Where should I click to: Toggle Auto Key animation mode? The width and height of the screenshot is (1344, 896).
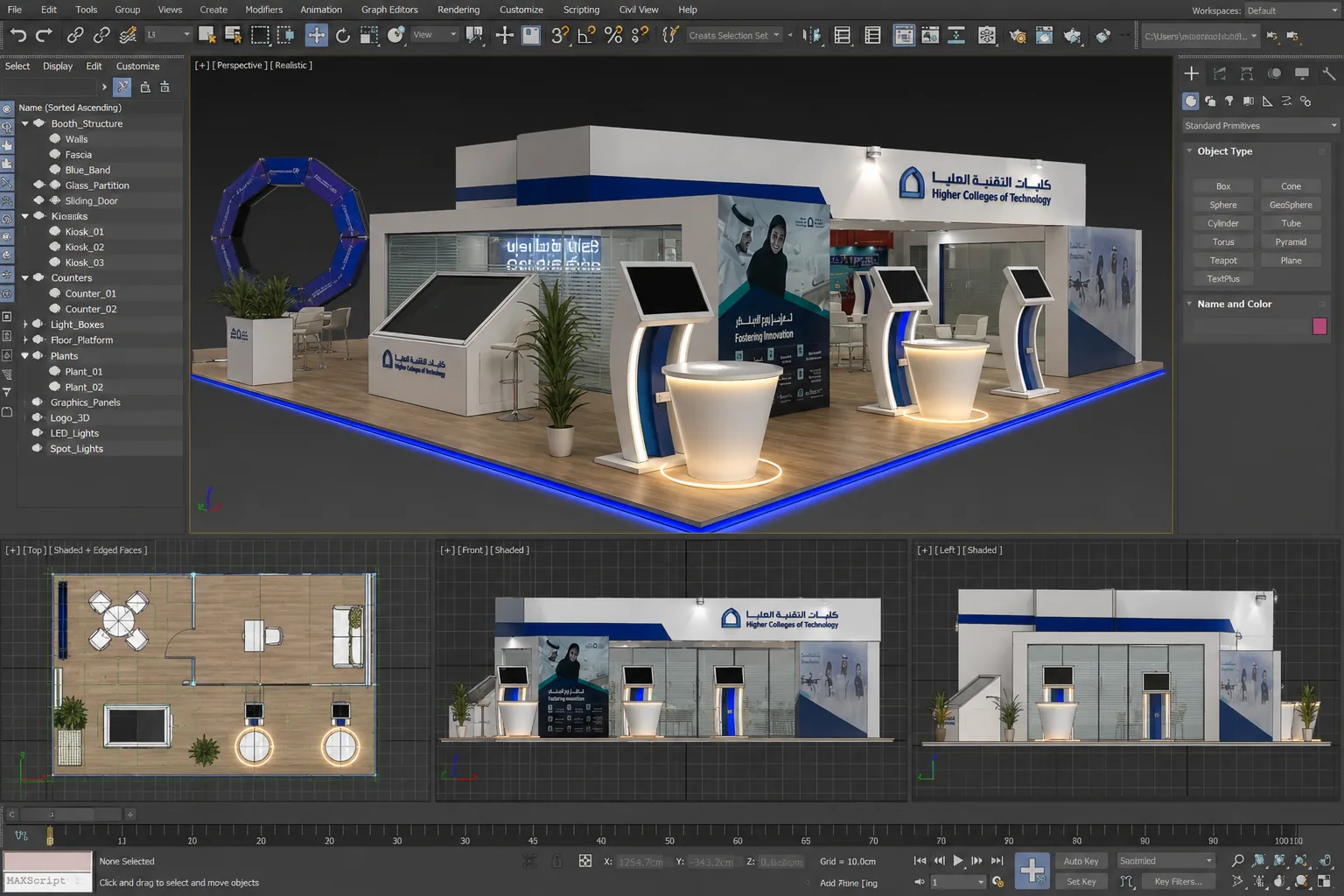click(1081, 861)
